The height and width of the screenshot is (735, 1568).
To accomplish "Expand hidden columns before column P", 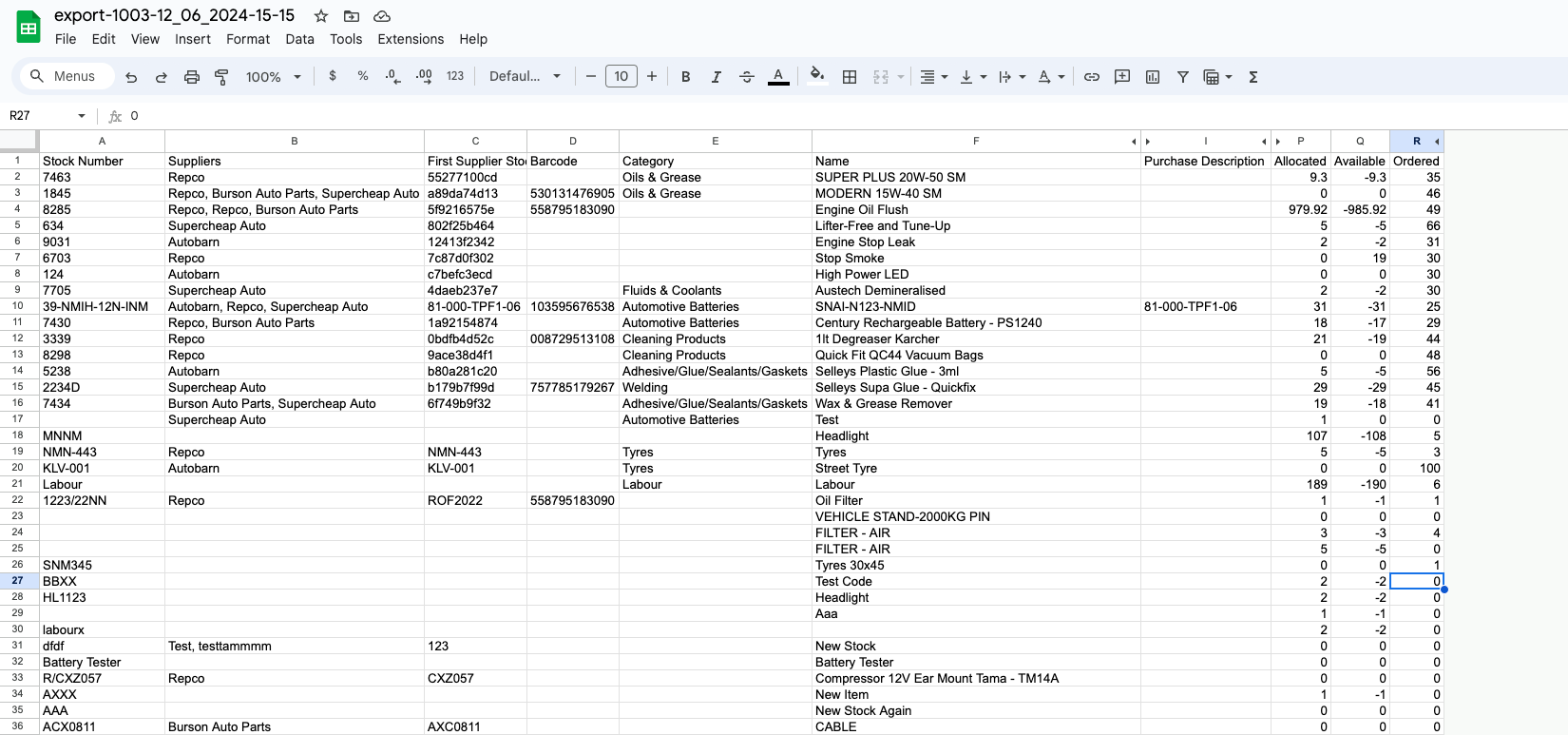I will point(1278,142).
